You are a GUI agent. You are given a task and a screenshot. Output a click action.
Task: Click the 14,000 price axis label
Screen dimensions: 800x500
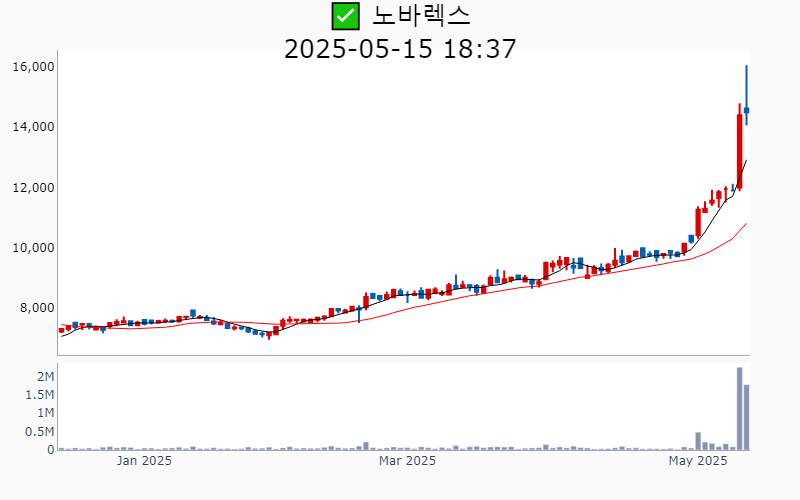point(33,127)
